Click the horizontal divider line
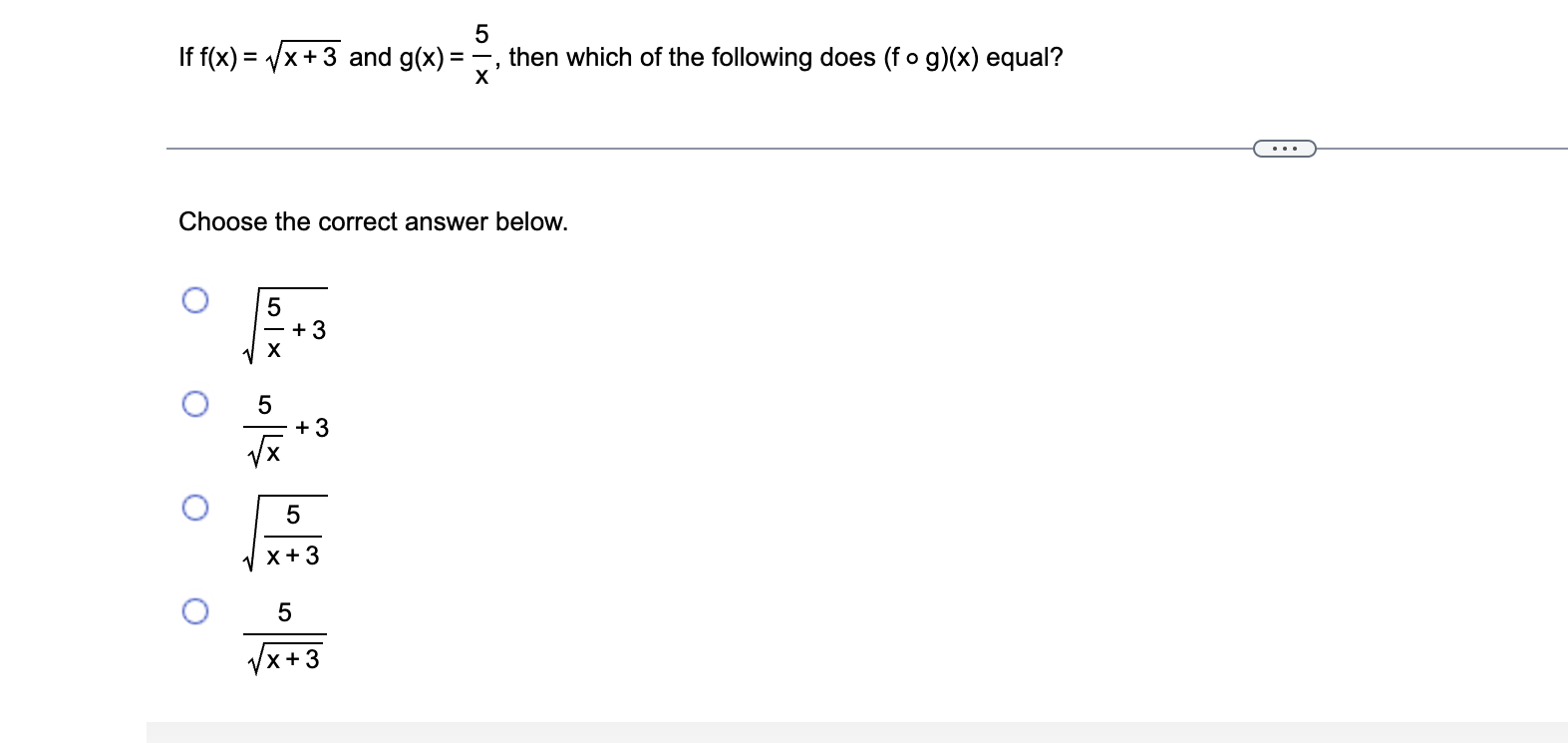This screenshot has height=743, width=1568. coord(698,148)
